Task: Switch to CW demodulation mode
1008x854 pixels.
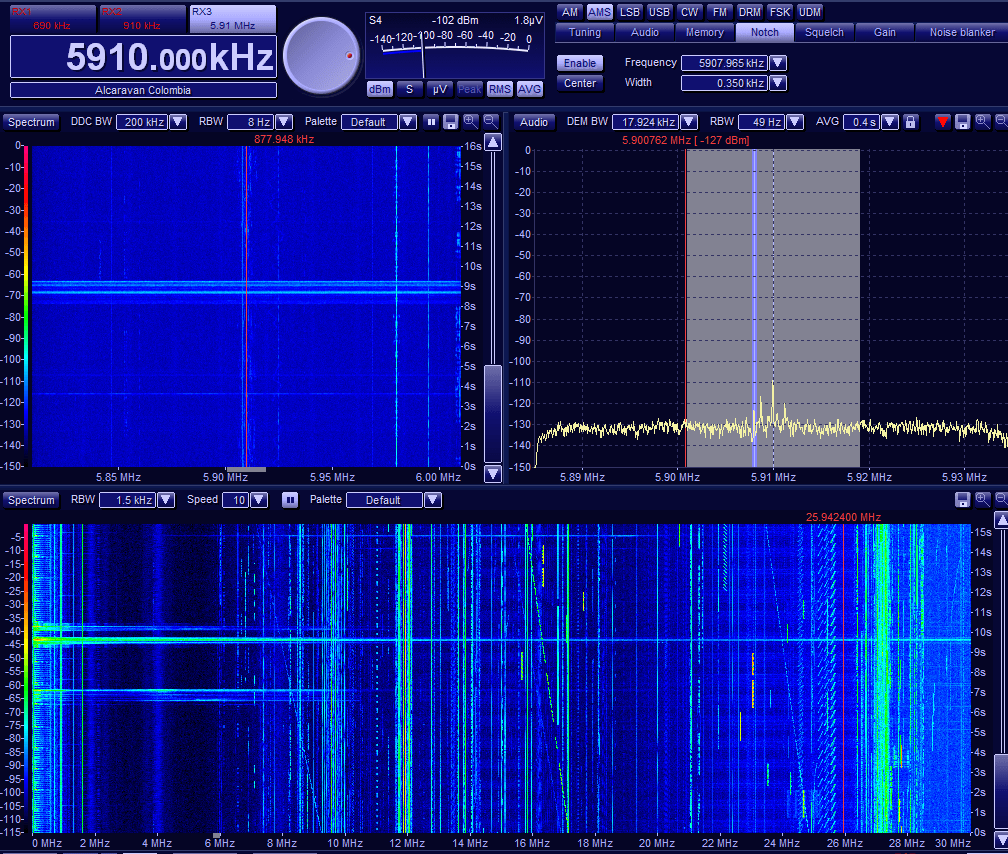Action: (x=689, y=12)
